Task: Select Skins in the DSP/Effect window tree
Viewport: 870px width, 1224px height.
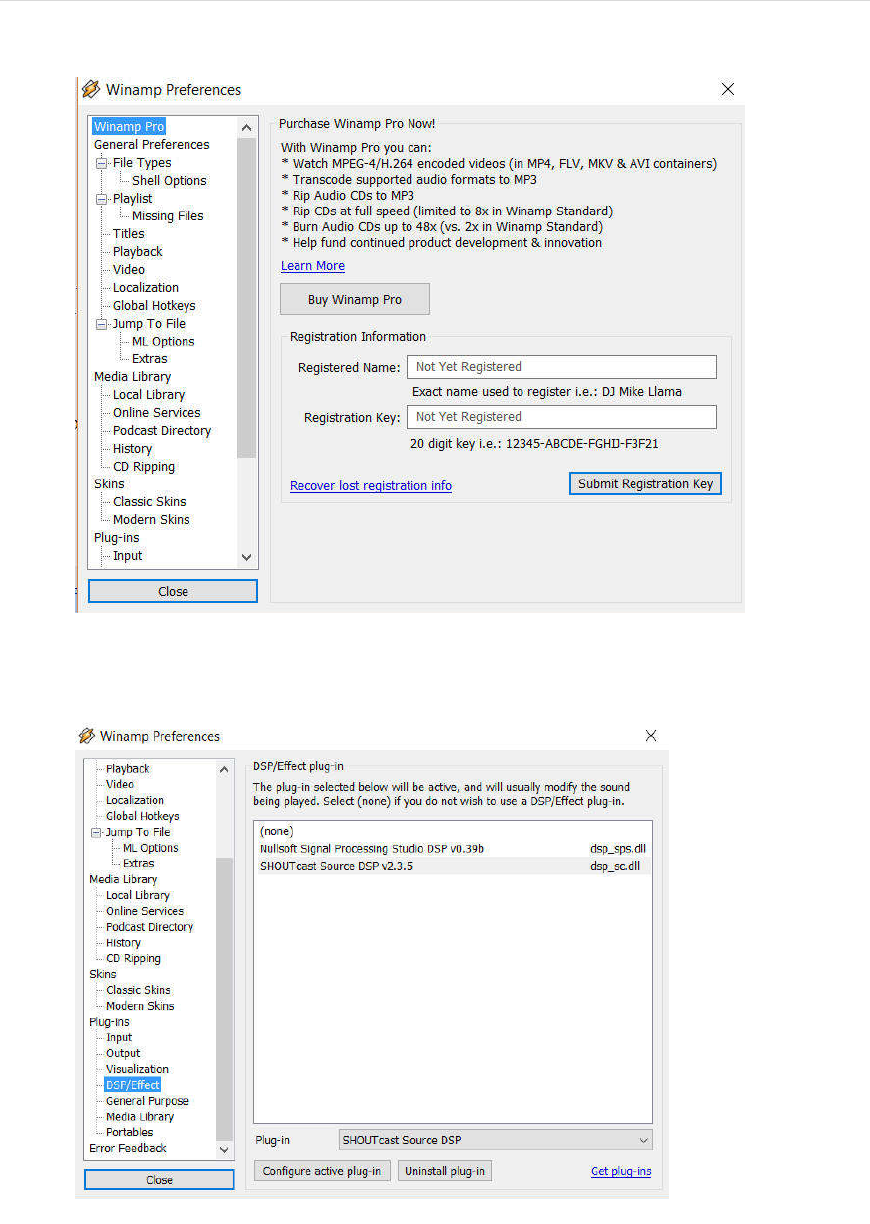Action: click(x=102, y=974)
